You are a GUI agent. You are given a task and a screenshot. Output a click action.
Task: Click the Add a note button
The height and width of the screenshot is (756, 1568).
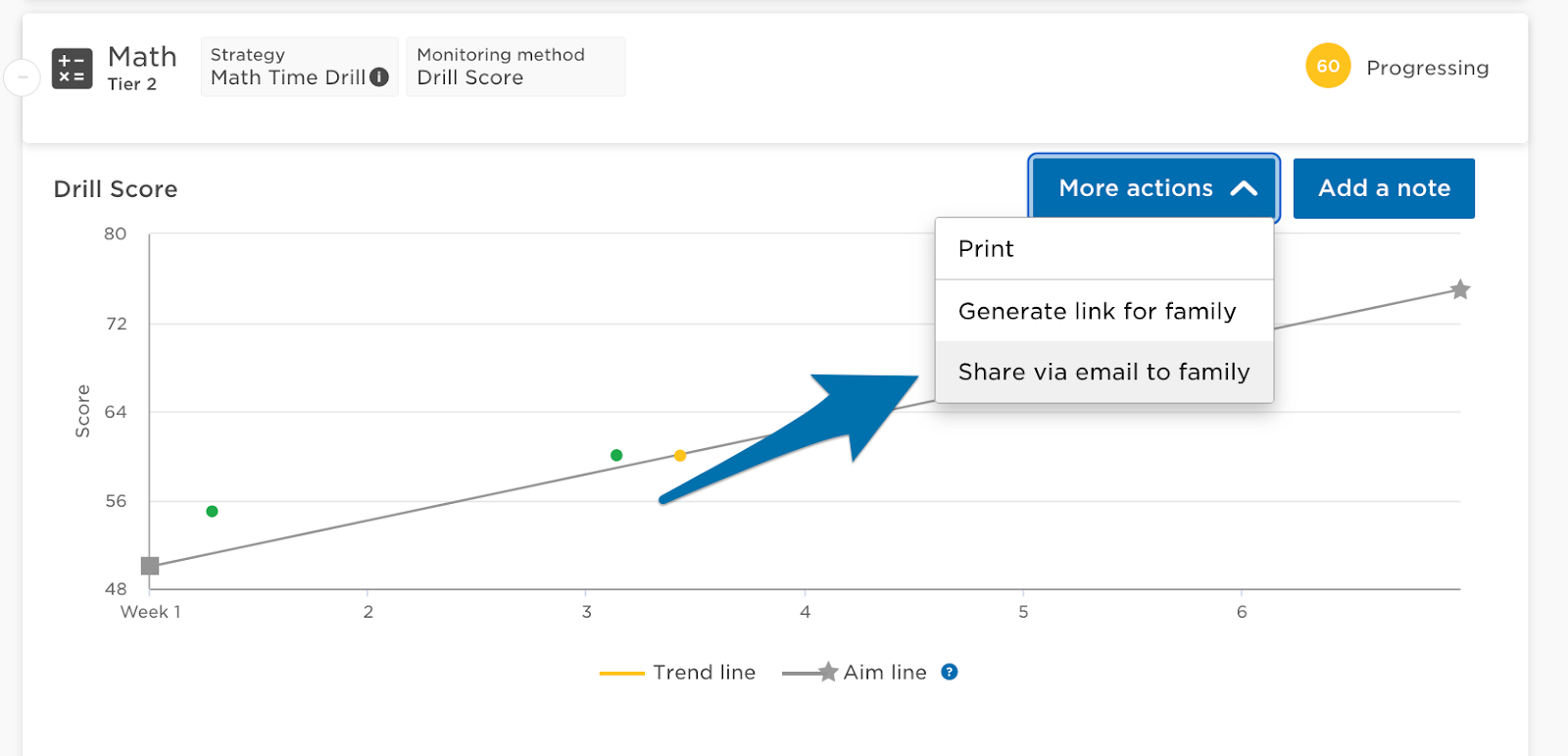(1384, 188)
